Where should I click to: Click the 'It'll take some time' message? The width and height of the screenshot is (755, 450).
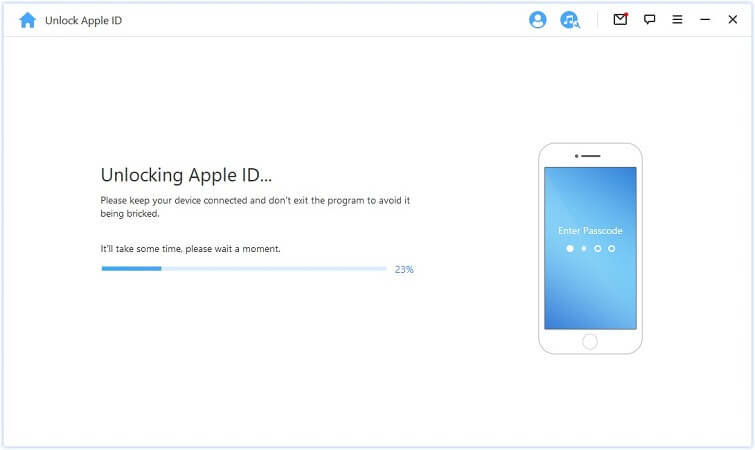pyautogui.click(x=190, y=249)
